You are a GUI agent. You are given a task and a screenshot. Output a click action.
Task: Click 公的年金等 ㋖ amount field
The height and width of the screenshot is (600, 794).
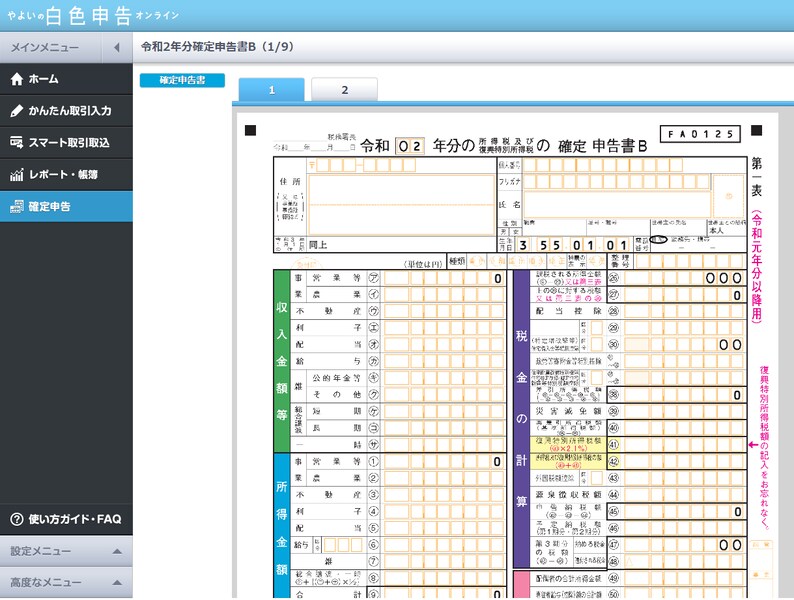click(x=444, y=378)
